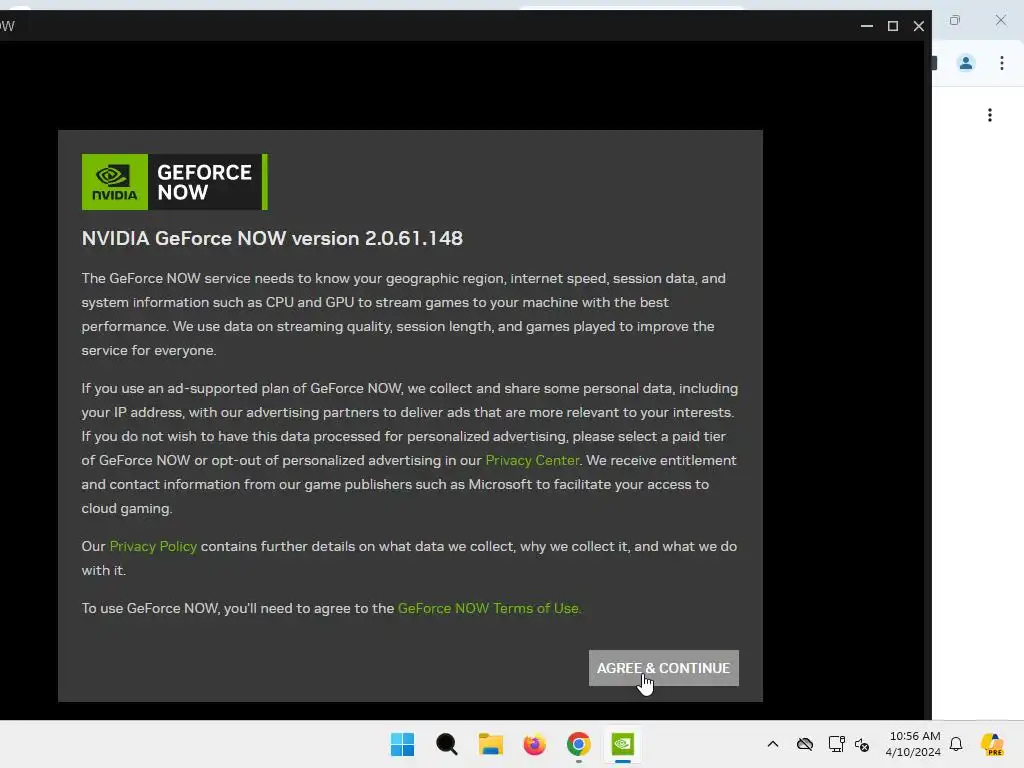The height and width of the screenshot is (768, 1024).
Task: Open the network display tray icon
Action: pyautogui.click(x=836, y=744)
